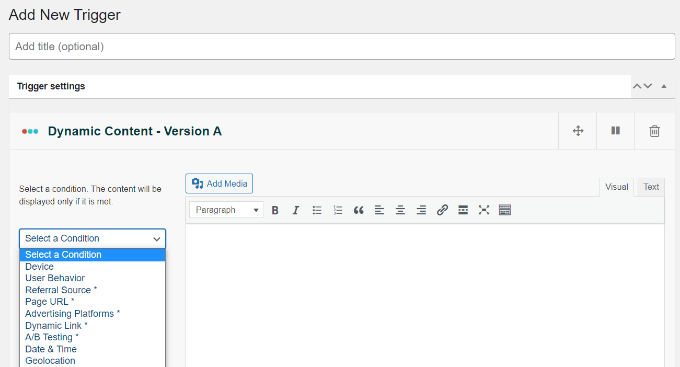This screenshot has height=367, width=680.
Task: Click the Bold formatting icon
Action: 275,210
